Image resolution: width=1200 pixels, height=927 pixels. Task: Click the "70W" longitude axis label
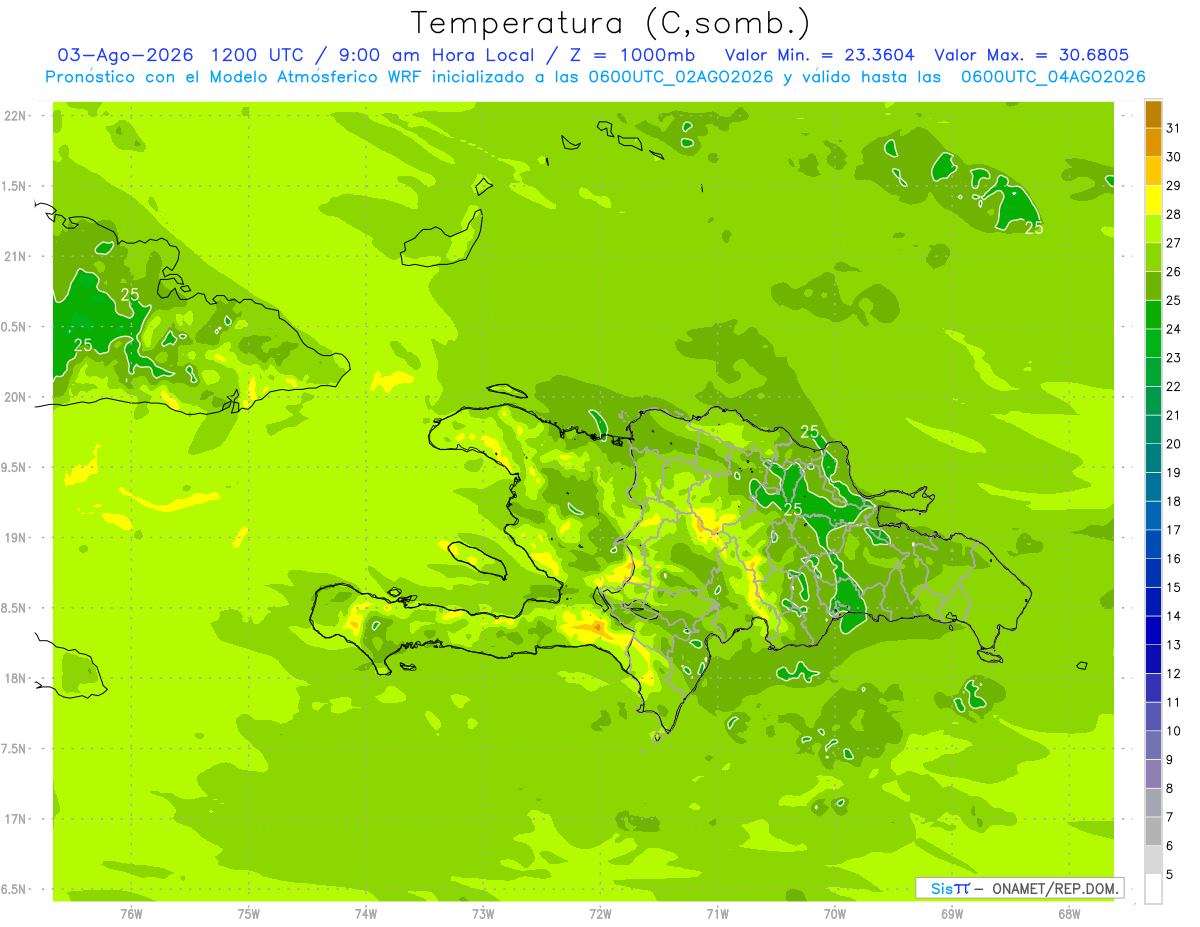click(x=835, y=914)
